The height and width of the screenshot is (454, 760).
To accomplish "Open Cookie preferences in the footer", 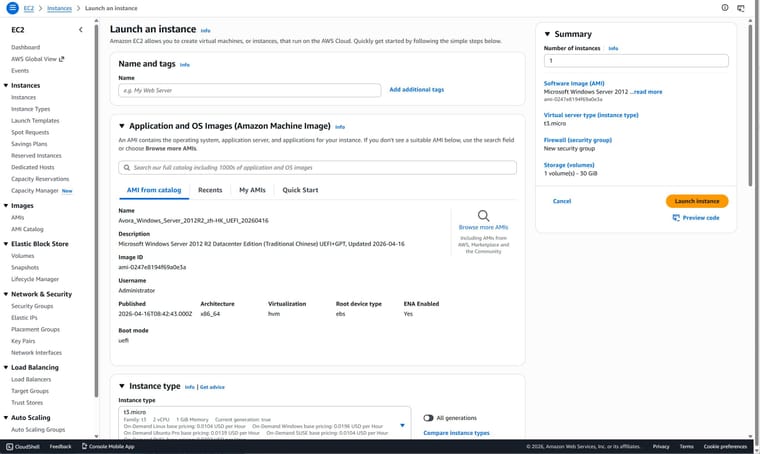I will click(725, 446).
